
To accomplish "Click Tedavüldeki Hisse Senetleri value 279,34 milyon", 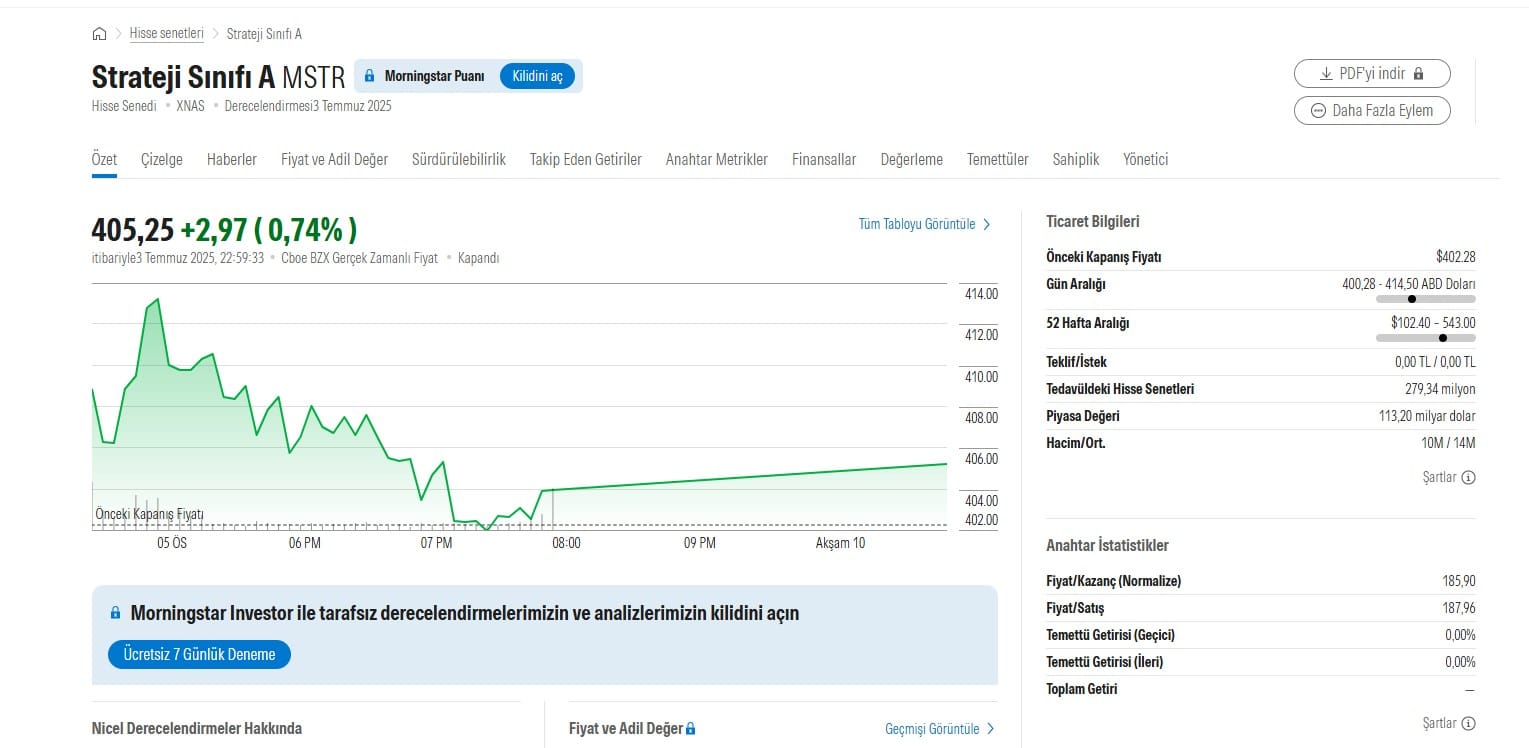I will 1440,389.
